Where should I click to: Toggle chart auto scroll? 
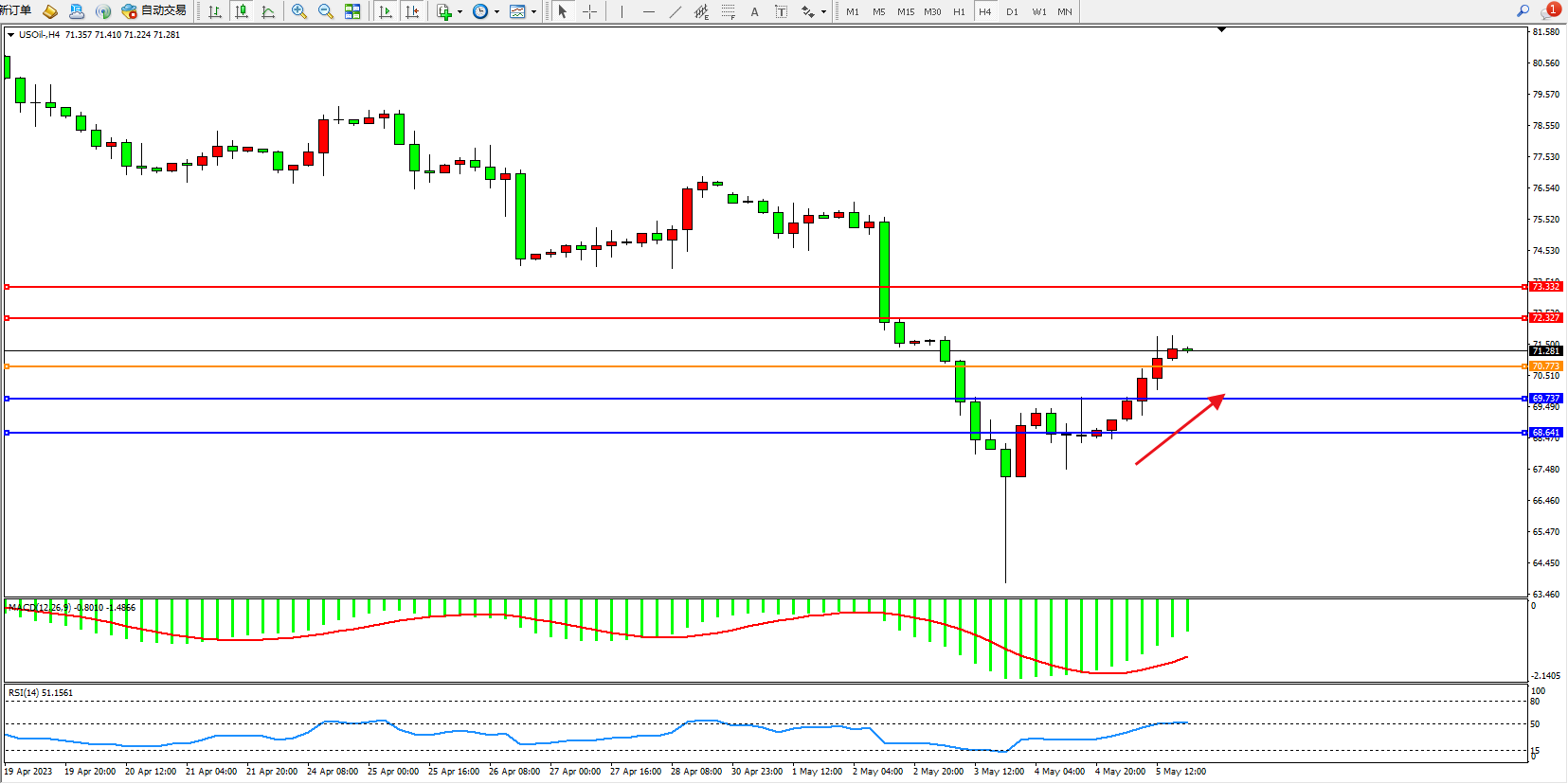386,11
